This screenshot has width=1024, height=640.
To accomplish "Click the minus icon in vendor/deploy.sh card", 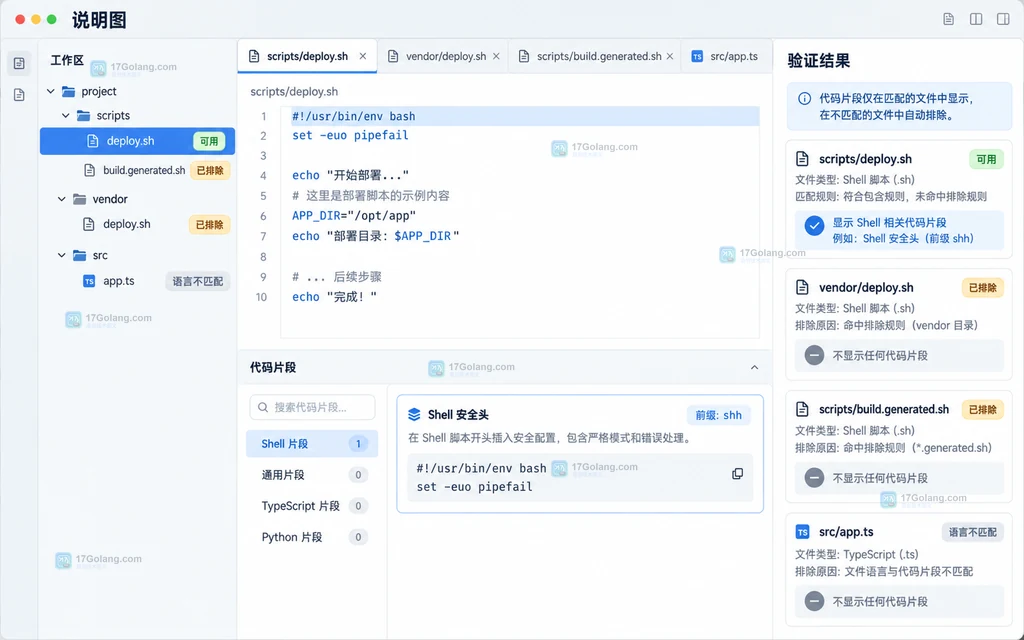I will click(814, 355).
